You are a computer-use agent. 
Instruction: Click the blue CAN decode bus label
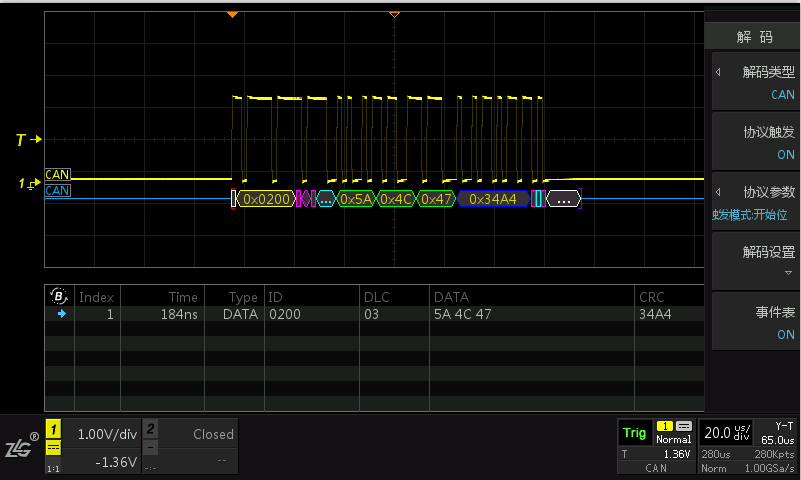pyautogui.click(x=57, y=191)
